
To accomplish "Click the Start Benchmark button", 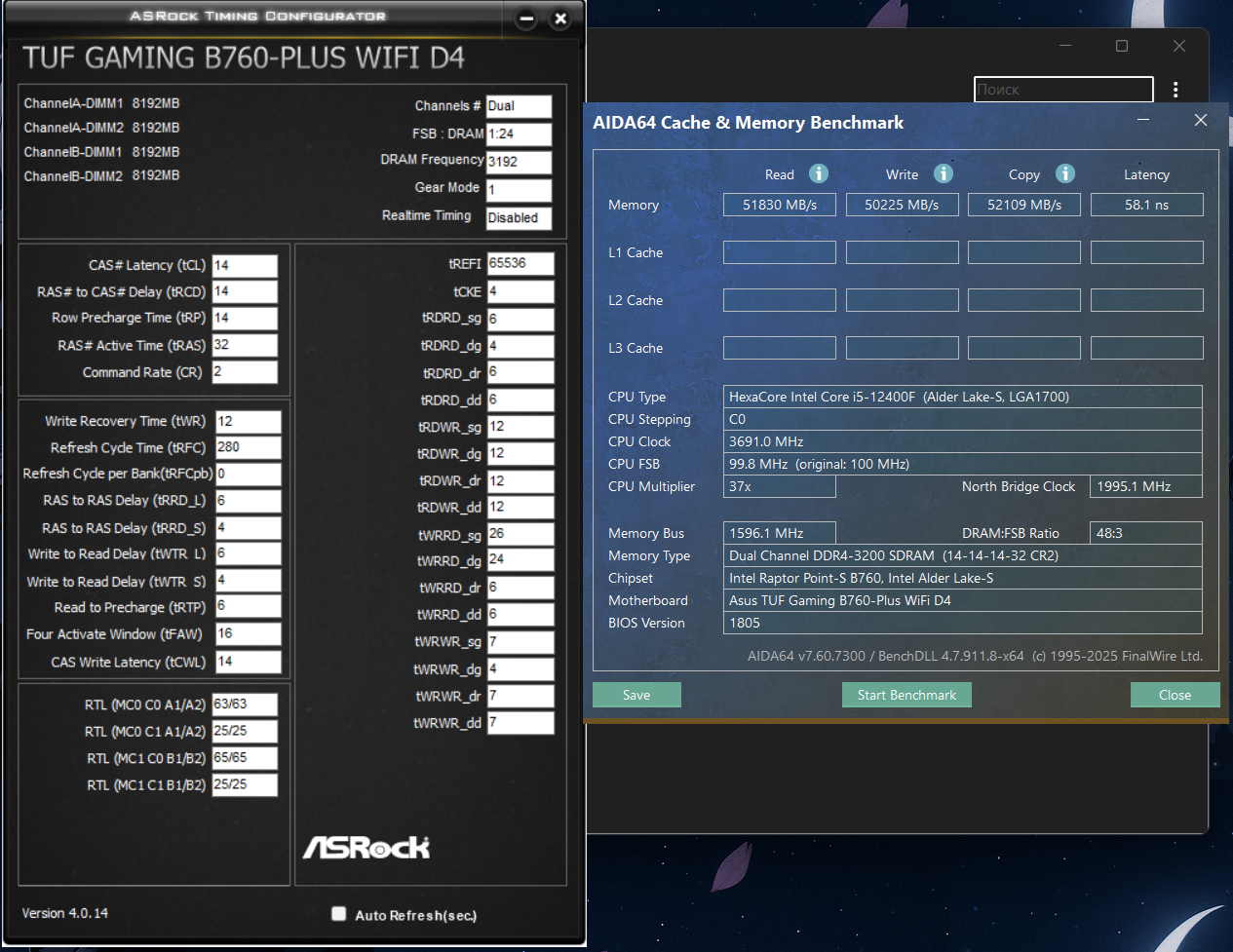I will (x=906, y=695).
